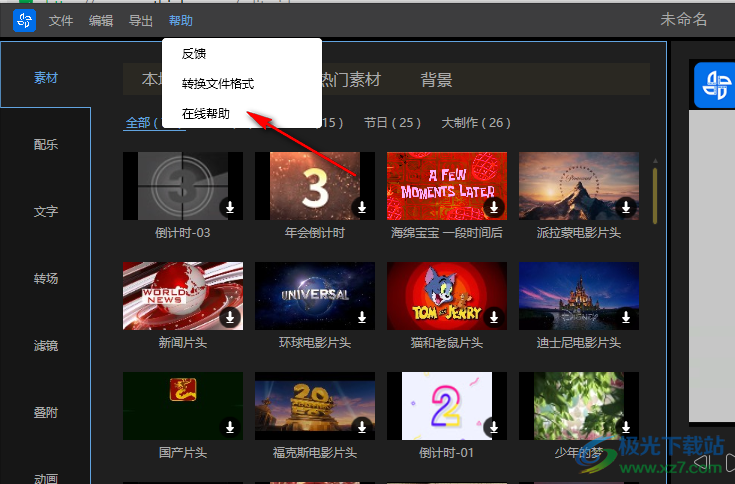Switch to the 背景 tab
The width and height of the screenshot is (735, 484).
pyautogui.click(x=436, y=80)
